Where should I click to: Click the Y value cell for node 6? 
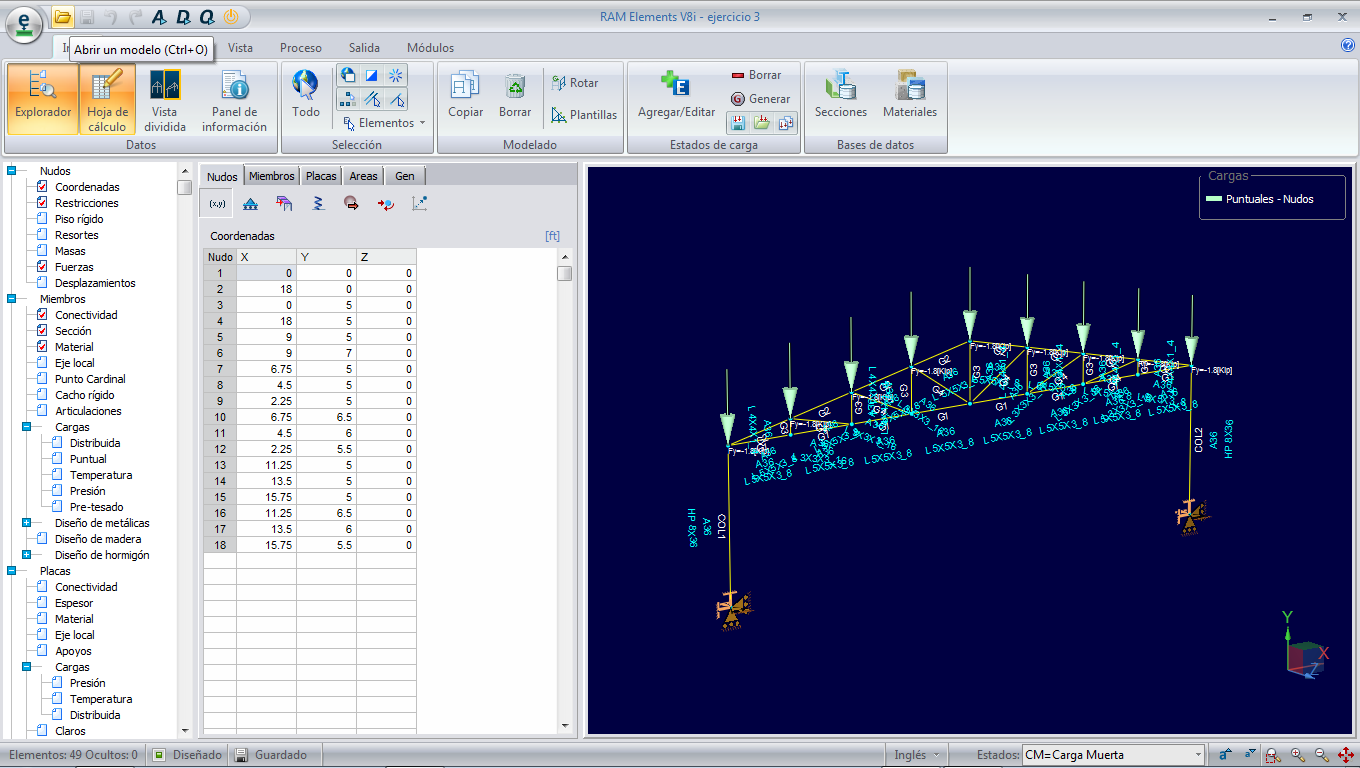(x=326, y=353)
